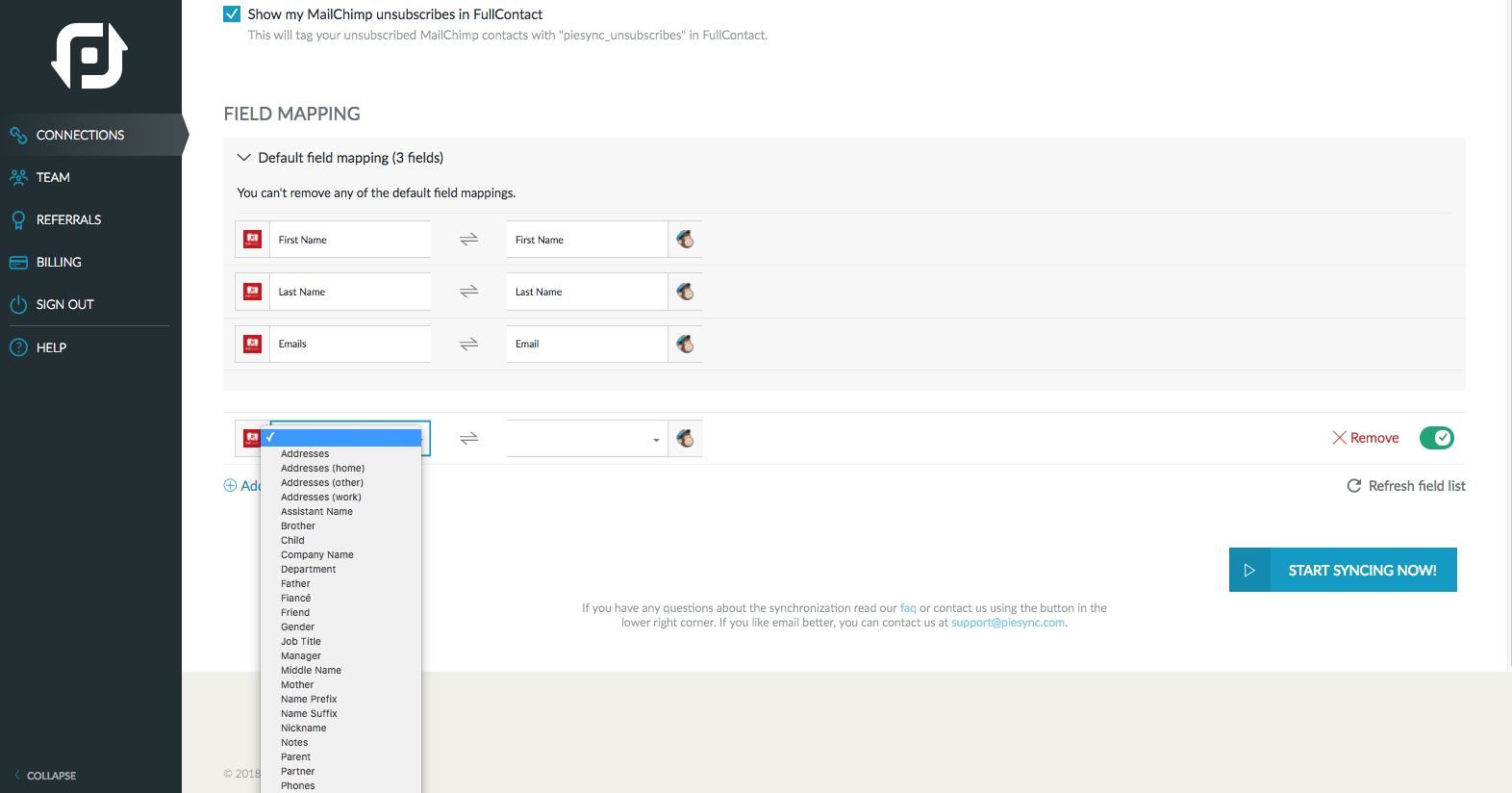
Task: Select Assistant Name in dropdown list
Action: tap(341, 511)
